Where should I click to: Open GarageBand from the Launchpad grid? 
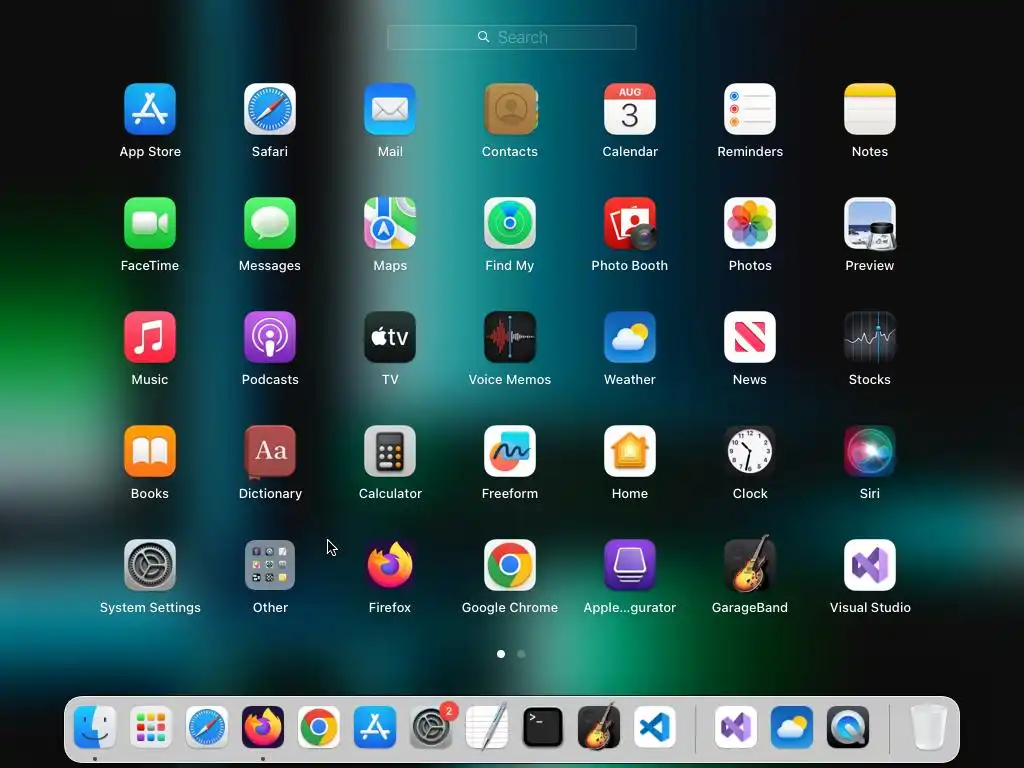[x=750, y=564]
